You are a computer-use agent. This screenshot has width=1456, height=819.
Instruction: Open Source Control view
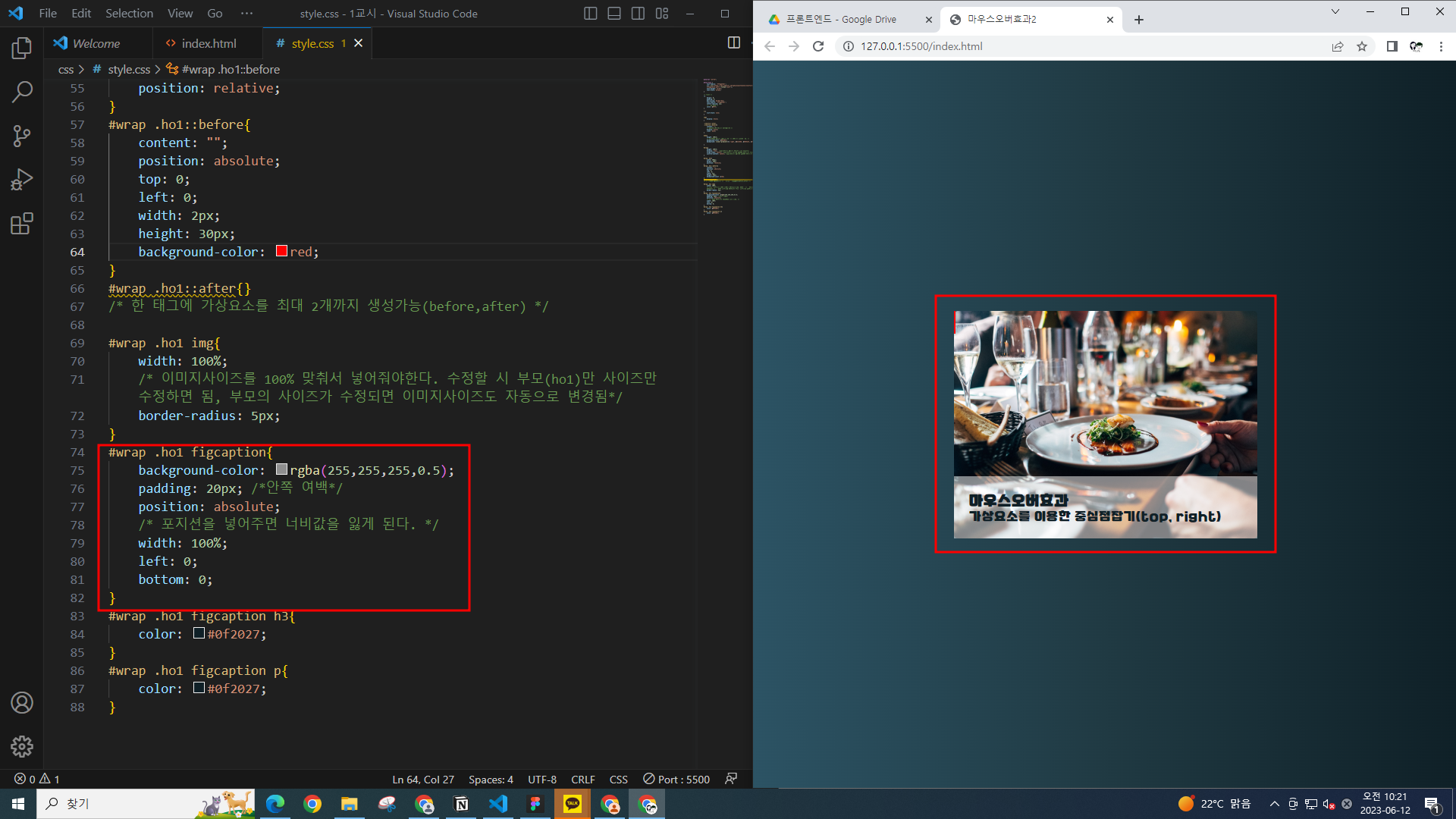[22, 136]
